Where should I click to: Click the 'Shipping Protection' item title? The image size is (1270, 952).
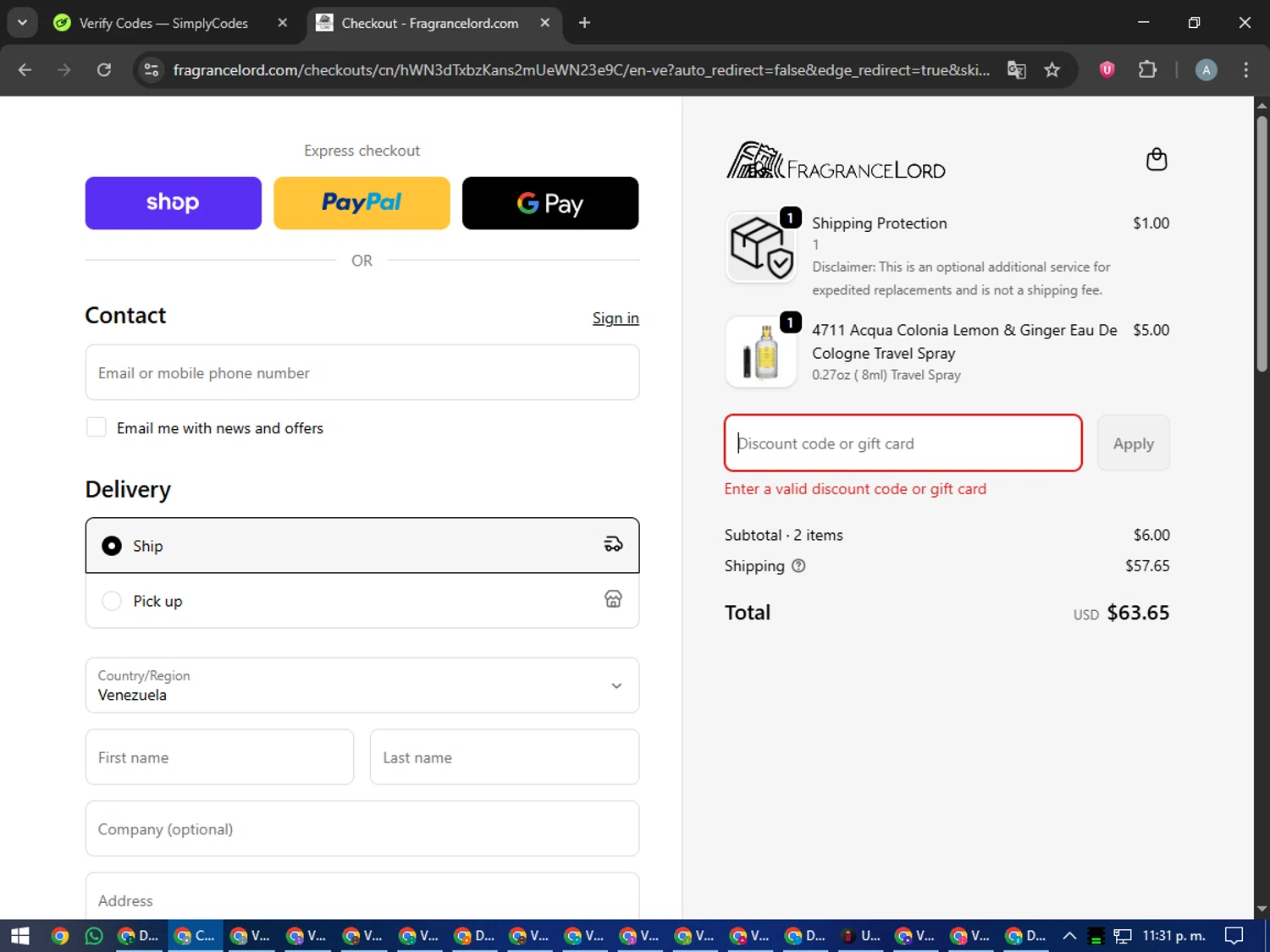click(880, 223)
